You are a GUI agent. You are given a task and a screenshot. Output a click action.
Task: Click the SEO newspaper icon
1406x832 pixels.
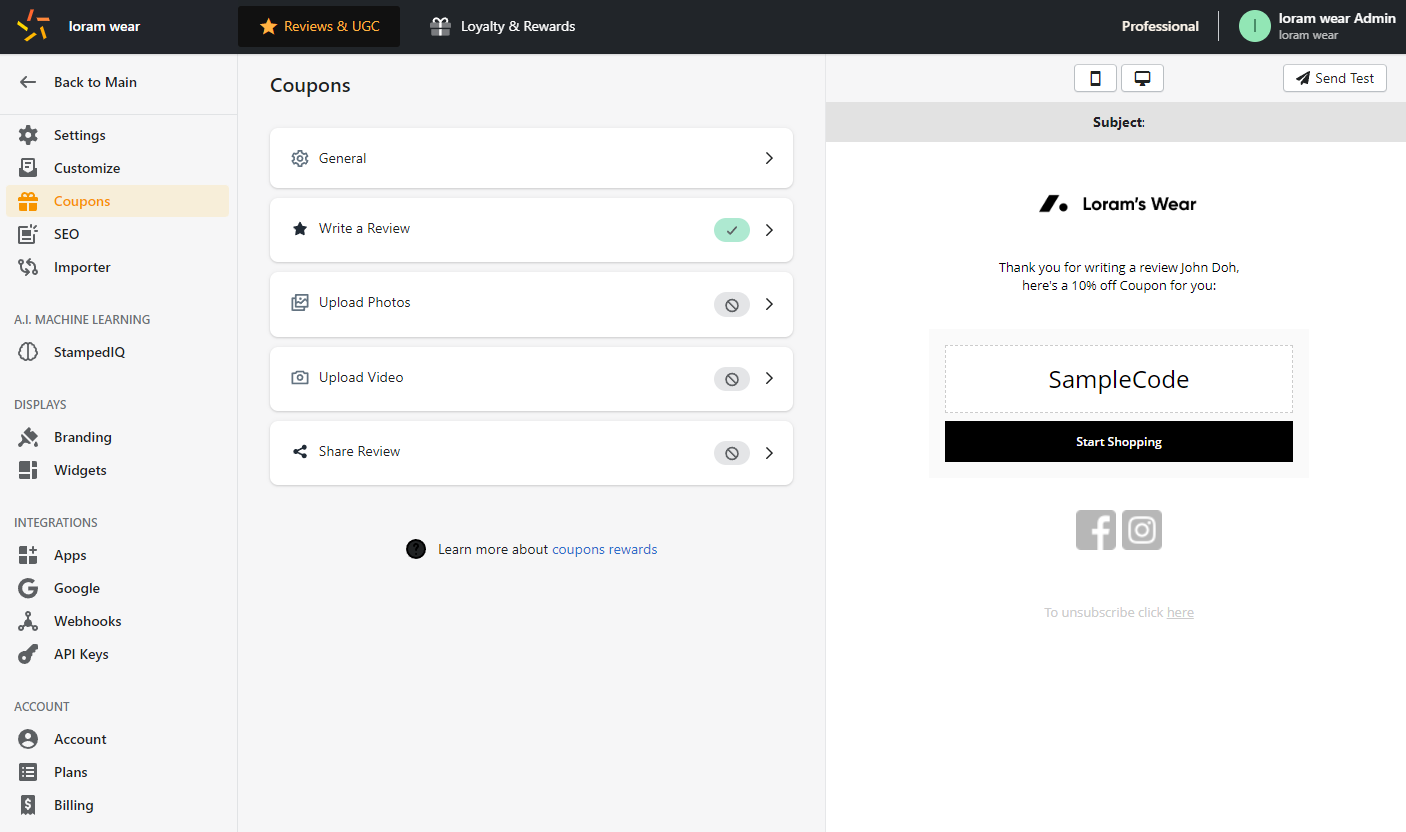click(28, 234)
